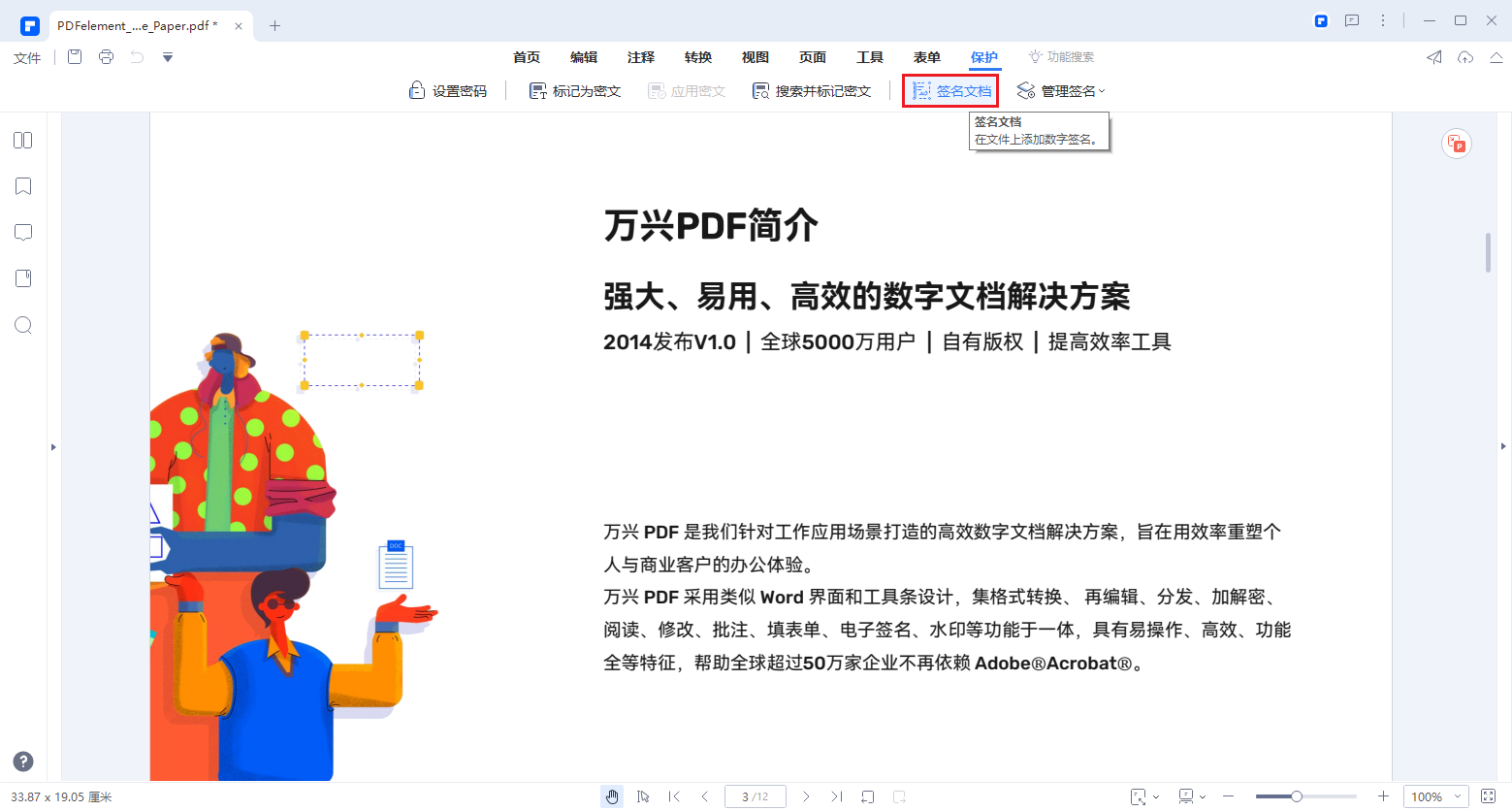The image size is (1512, 811).
Task: Click the page number field showing 3/12
Action: (x=755, y=795)
